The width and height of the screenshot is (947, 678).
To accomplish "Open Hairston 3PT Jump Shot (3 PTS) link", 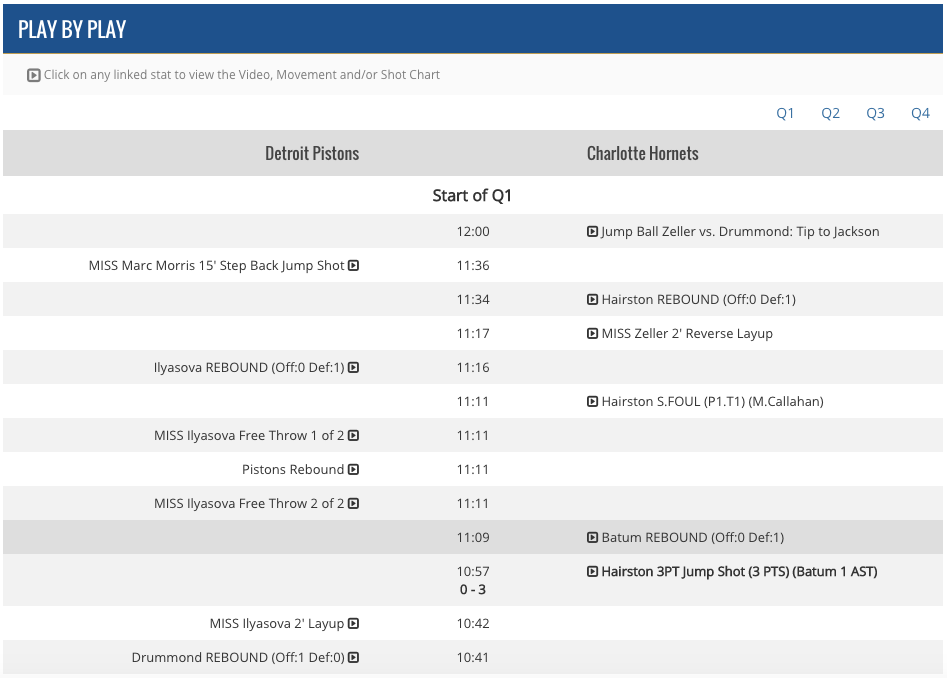I will (x=739, y=571).
